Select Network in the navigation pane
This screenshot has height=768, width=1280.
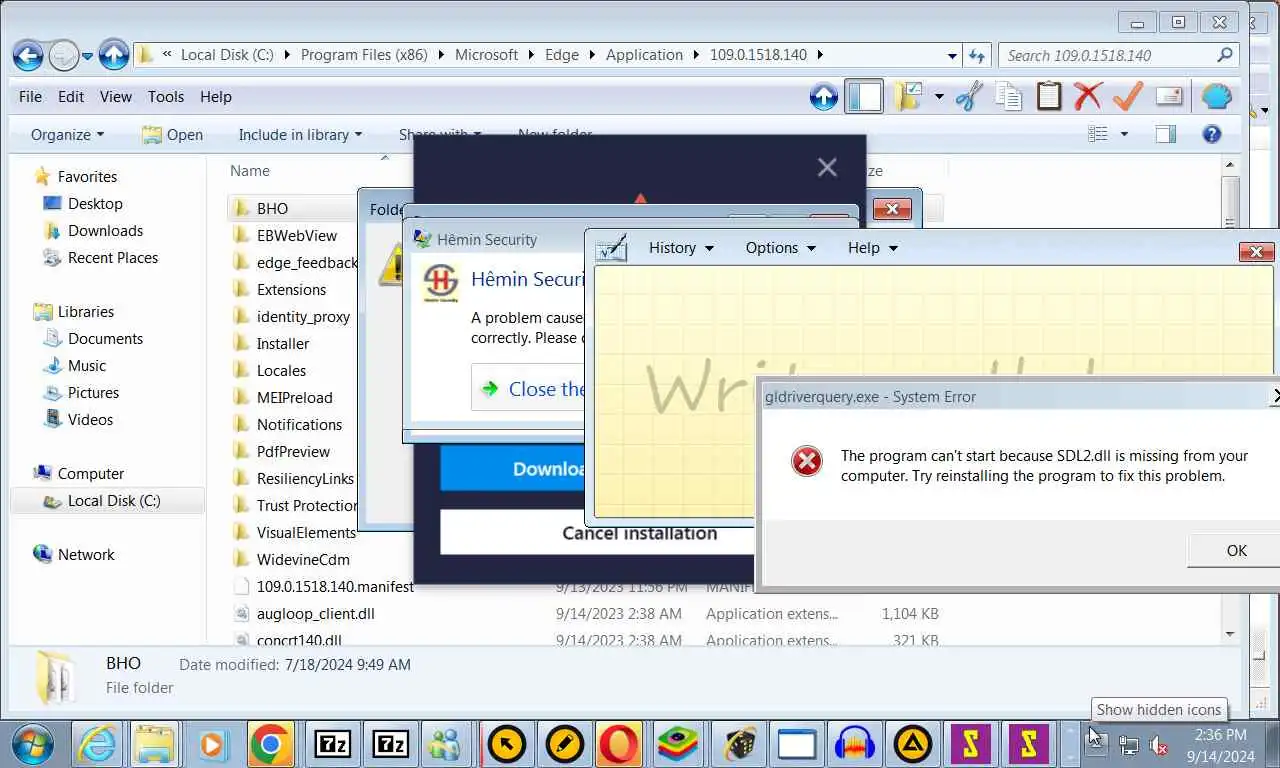[x=86, y=555]
